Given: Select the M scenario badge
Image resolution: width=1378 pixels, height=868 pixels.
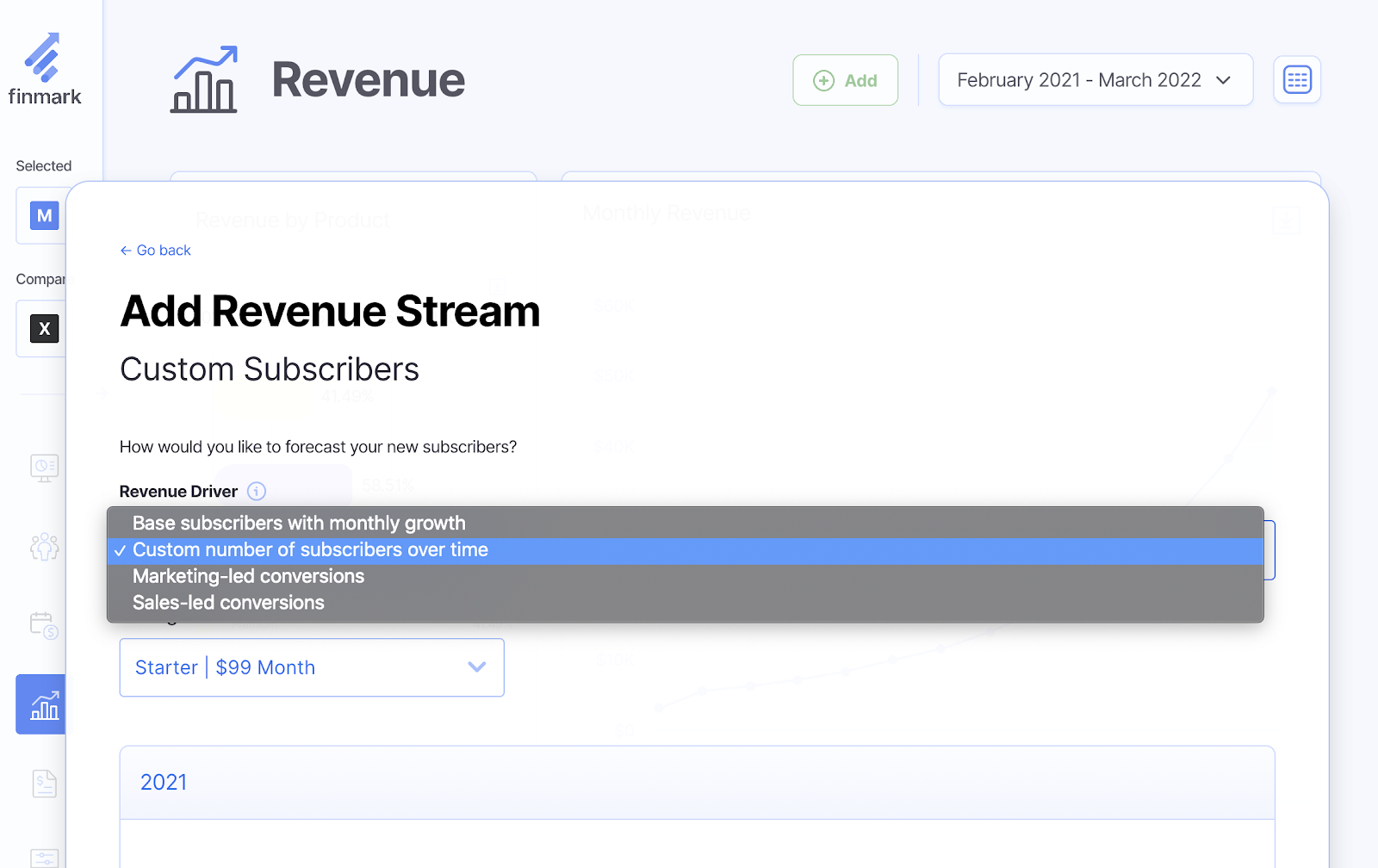Looking at the screenshot, I should (x=44, y=215).
